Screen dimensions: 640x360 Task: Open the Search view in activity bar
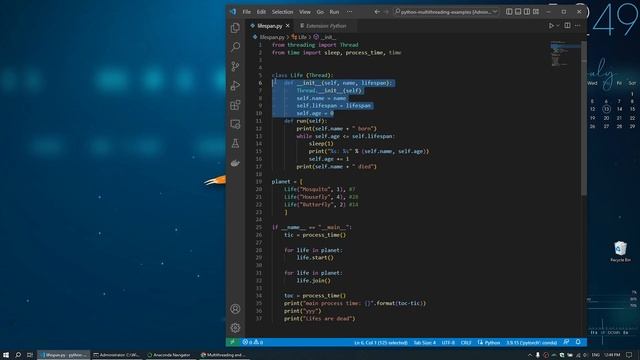[x=235, y=47]
